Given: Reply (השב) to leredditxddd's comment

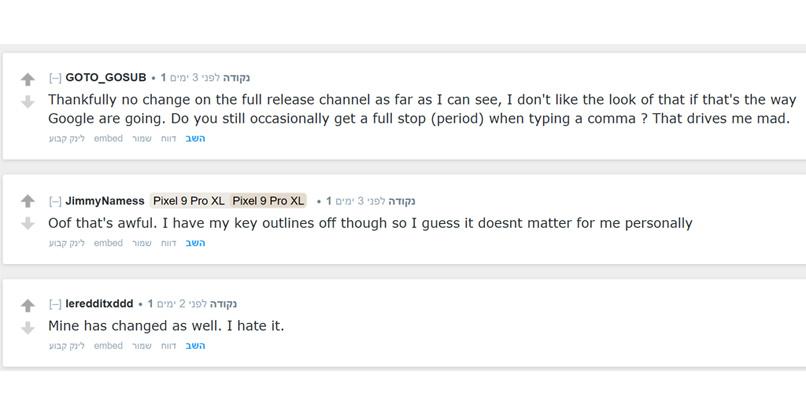Looking at the screenshot, I should pos(195,346).
